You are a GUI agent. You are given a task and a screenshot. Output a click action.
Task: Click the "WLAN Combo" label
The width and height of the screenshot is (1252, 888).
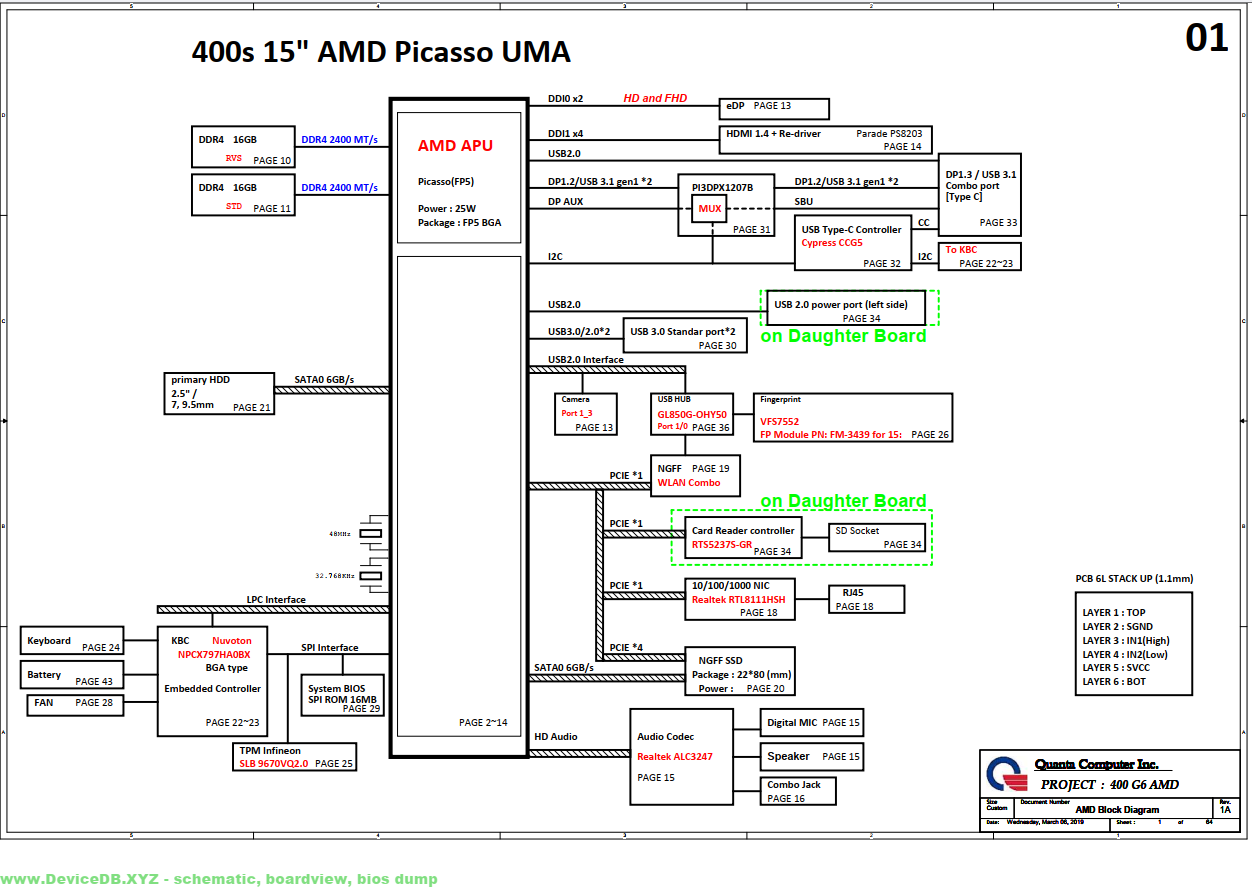688,482
